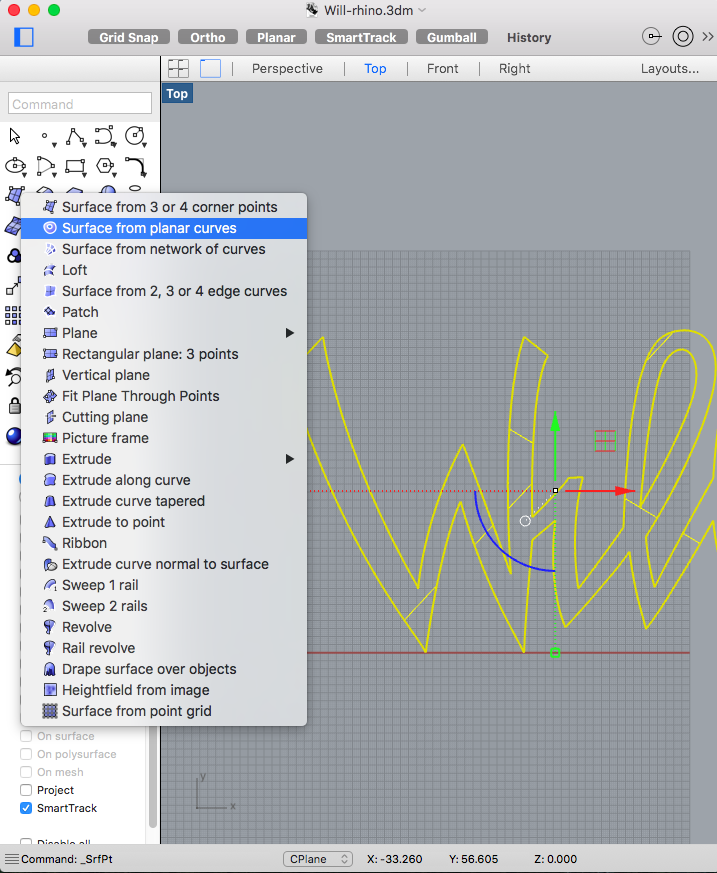
Task: Select the arrow pointer selection tool
Action: (x=15, y=136)
